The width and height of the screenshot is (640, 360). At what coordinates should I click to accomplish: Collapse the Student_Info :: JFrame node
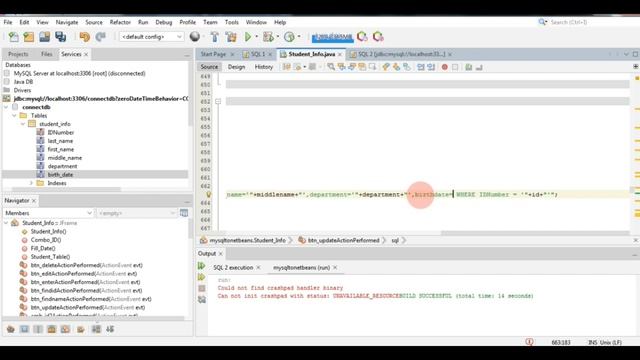coord(6,223)
